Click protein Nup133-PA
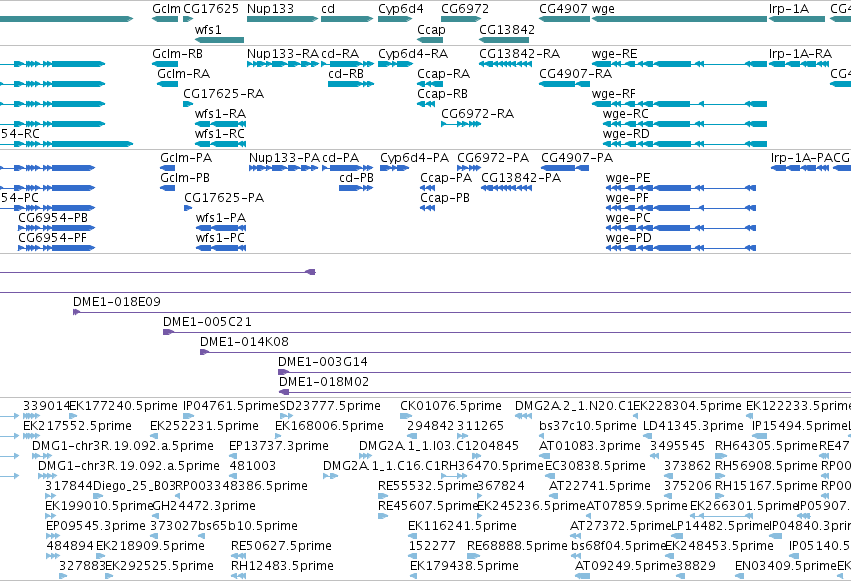851x581 pixels. click(x=283, y=168)
